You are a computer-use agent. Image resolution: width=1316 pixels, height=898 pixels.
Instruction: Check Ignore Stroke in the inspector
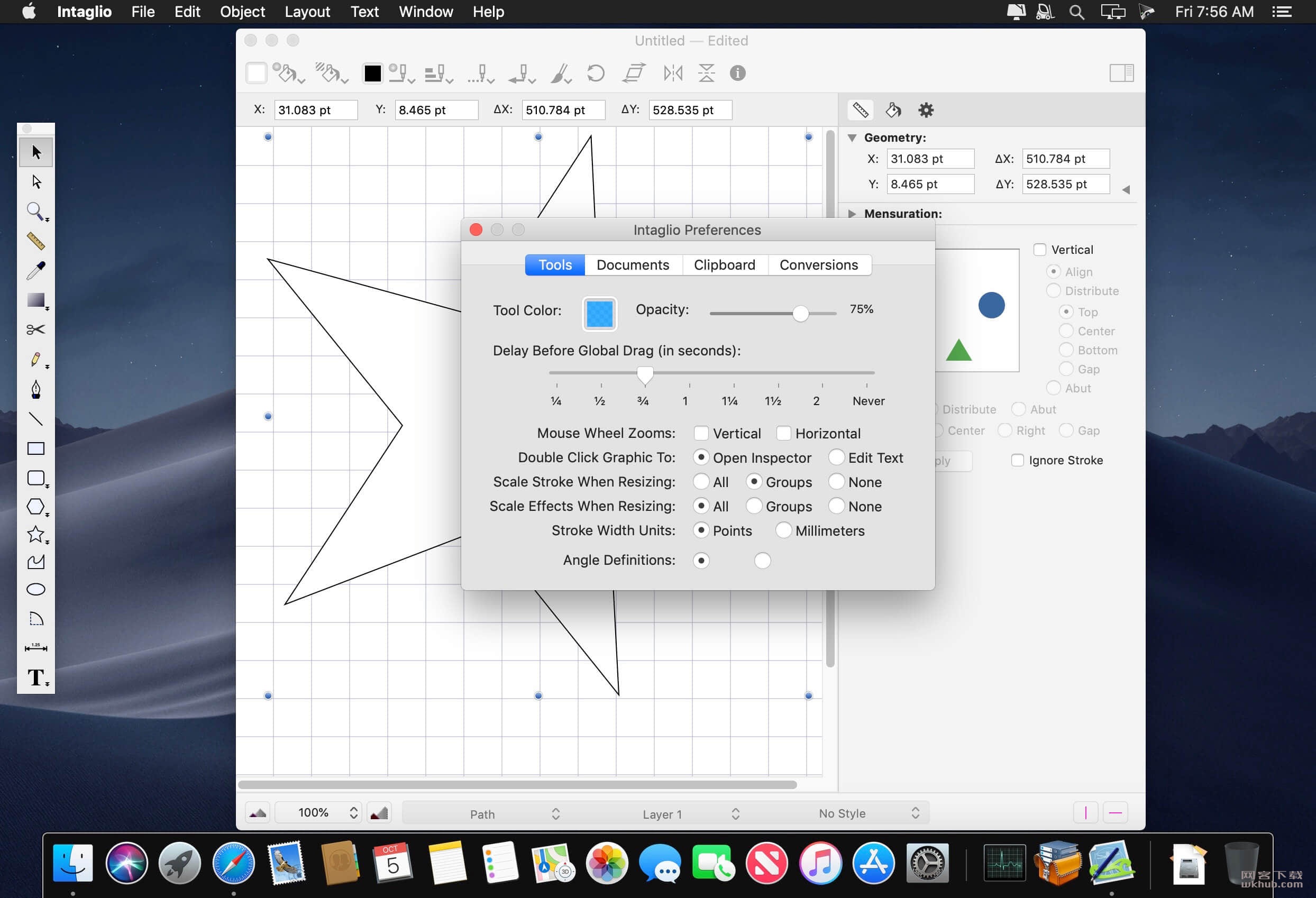point(1018,460)
